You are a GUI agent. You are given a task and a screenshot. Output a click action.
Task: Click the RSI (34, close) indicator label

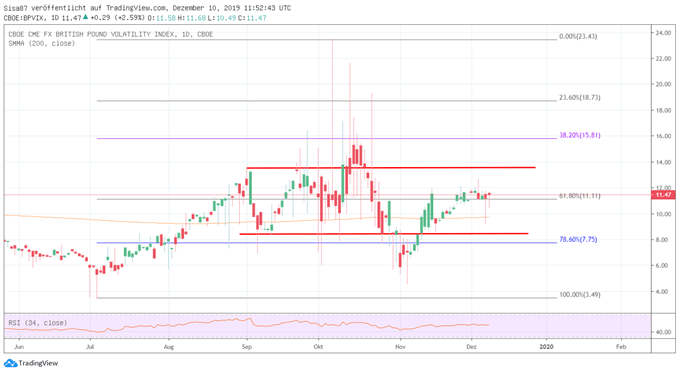point(37,323)
